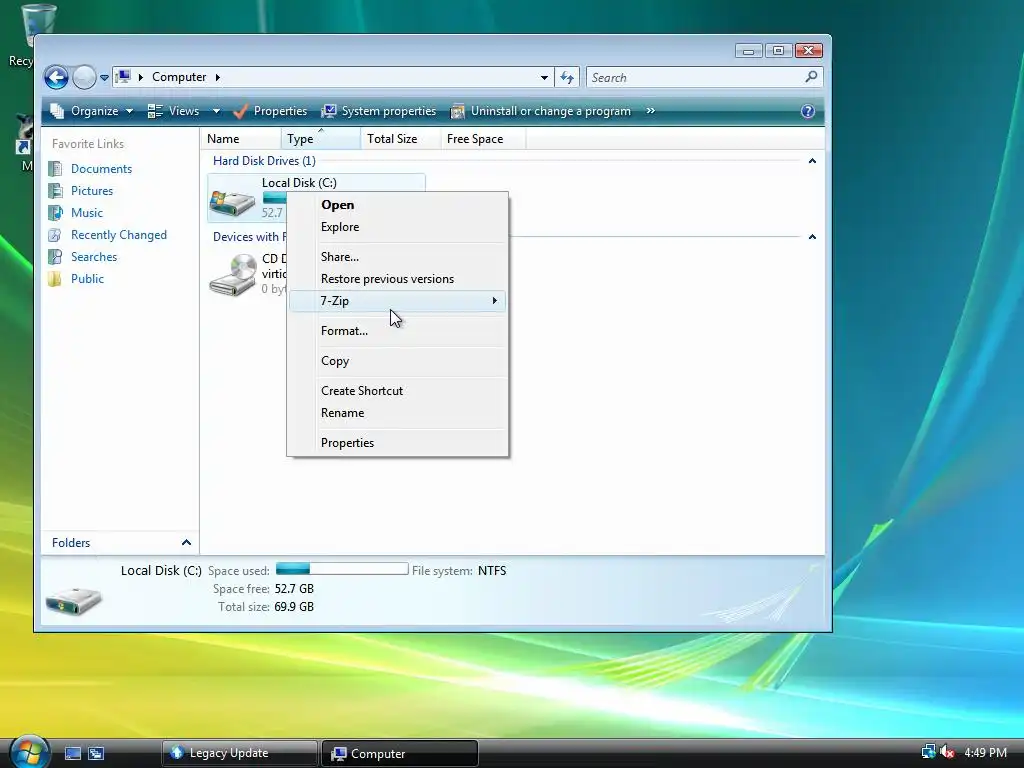The image size is (1024, 768).
Task: Choose Explore in context menu
Action: (x=397, y=227)
